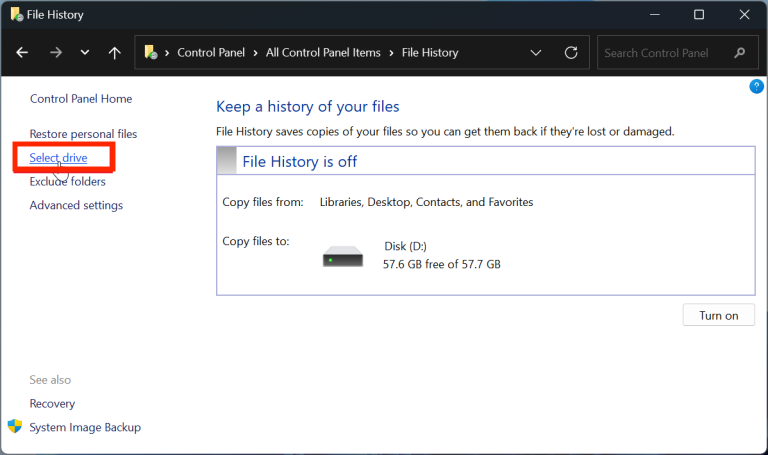Open the recent locations dropdown chevron
The image size is (768, 455).
click(x=85, y=52)
